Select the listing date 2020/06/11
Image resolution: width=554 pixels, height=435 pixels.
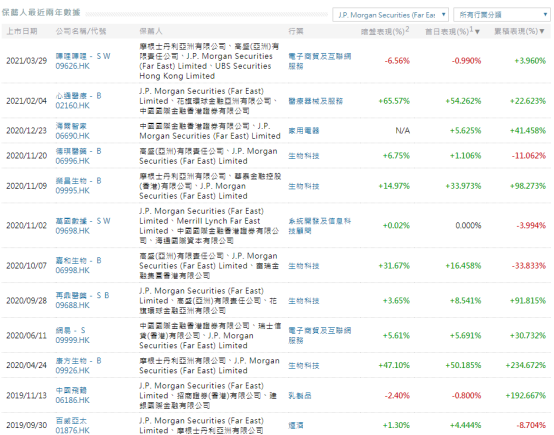(x=26, y=335)
